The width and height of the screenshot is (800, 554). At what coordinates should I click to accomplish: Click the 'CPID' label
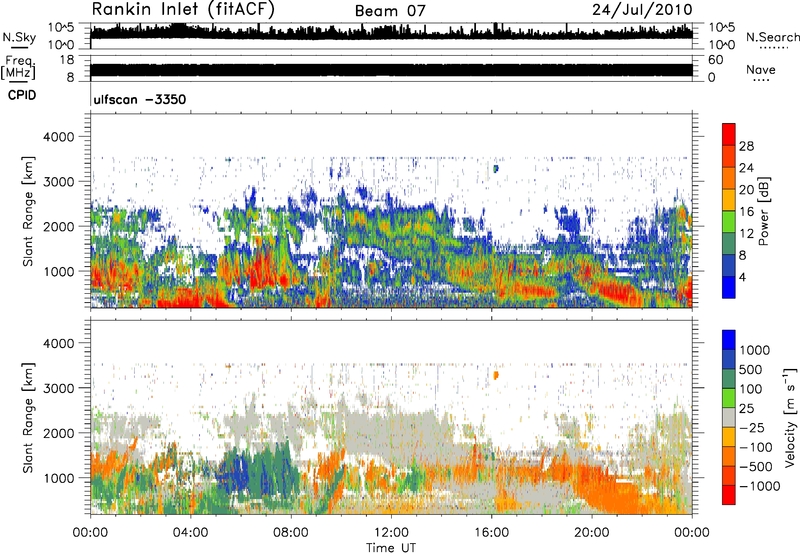21,95
